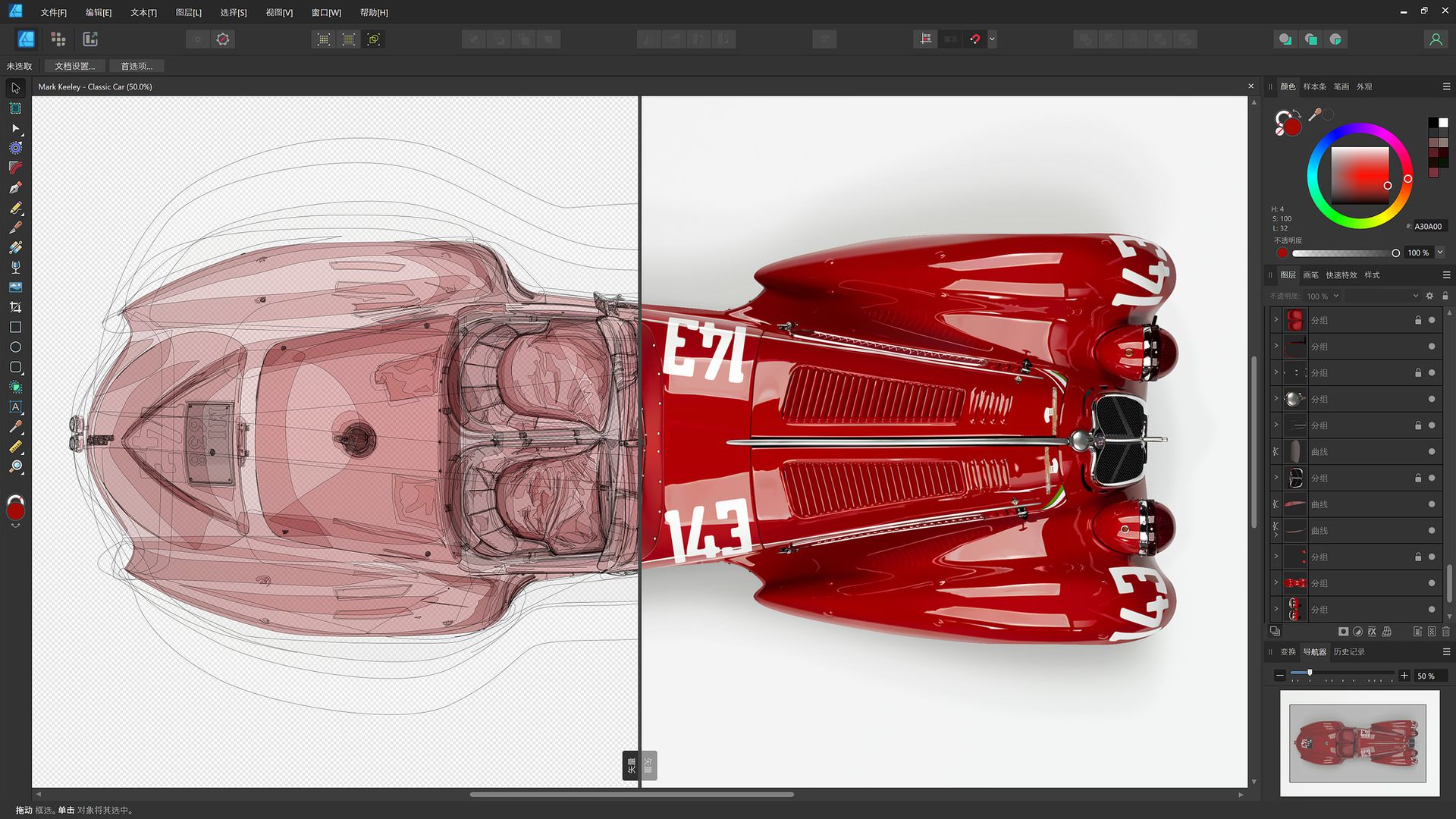Toggle visibility dot of top 分组 layer
1456x819 pixels.
coord(1432,320)
